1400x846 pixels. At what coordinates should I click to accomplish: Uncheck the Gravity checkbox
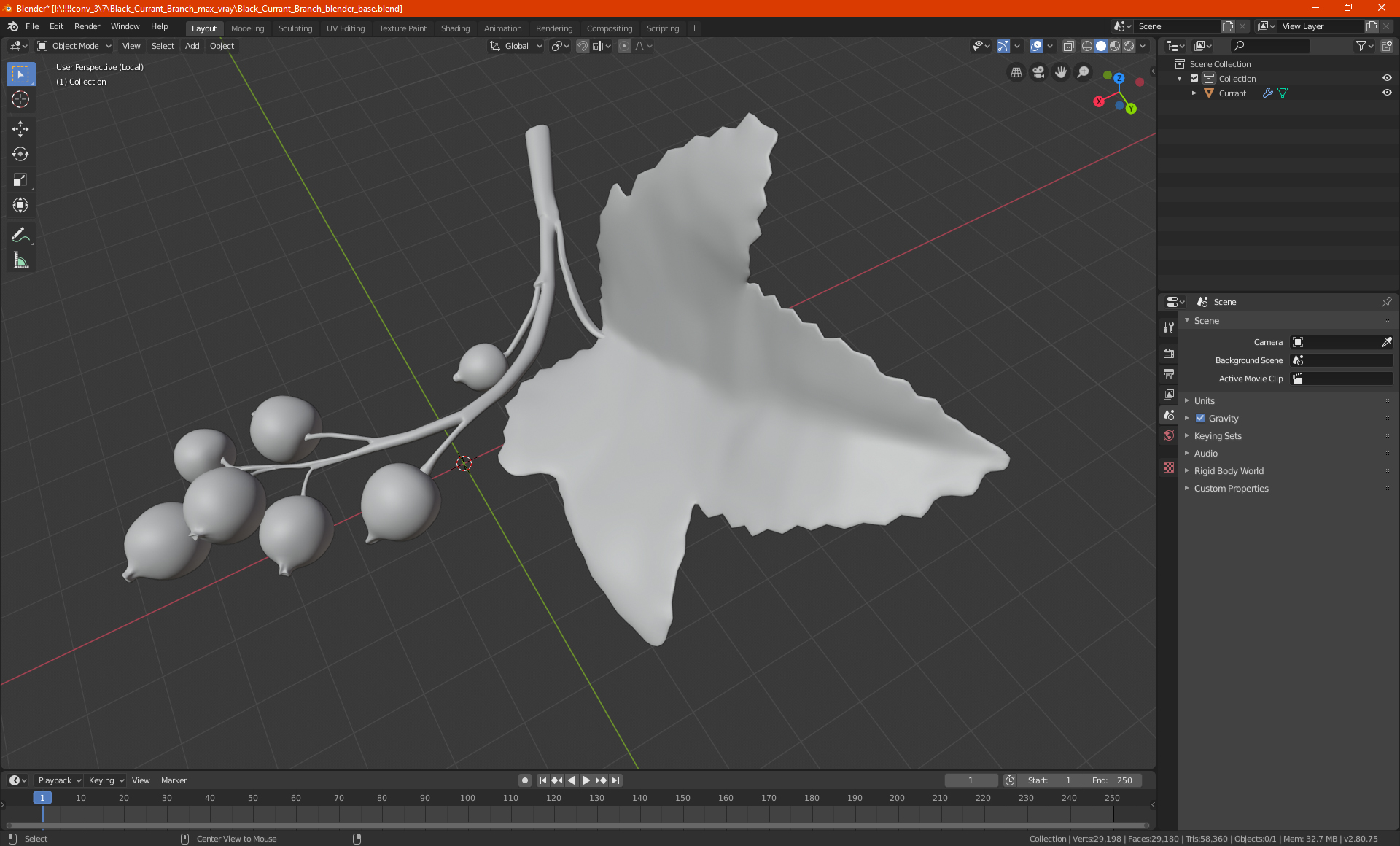(x=1200, y=418)
